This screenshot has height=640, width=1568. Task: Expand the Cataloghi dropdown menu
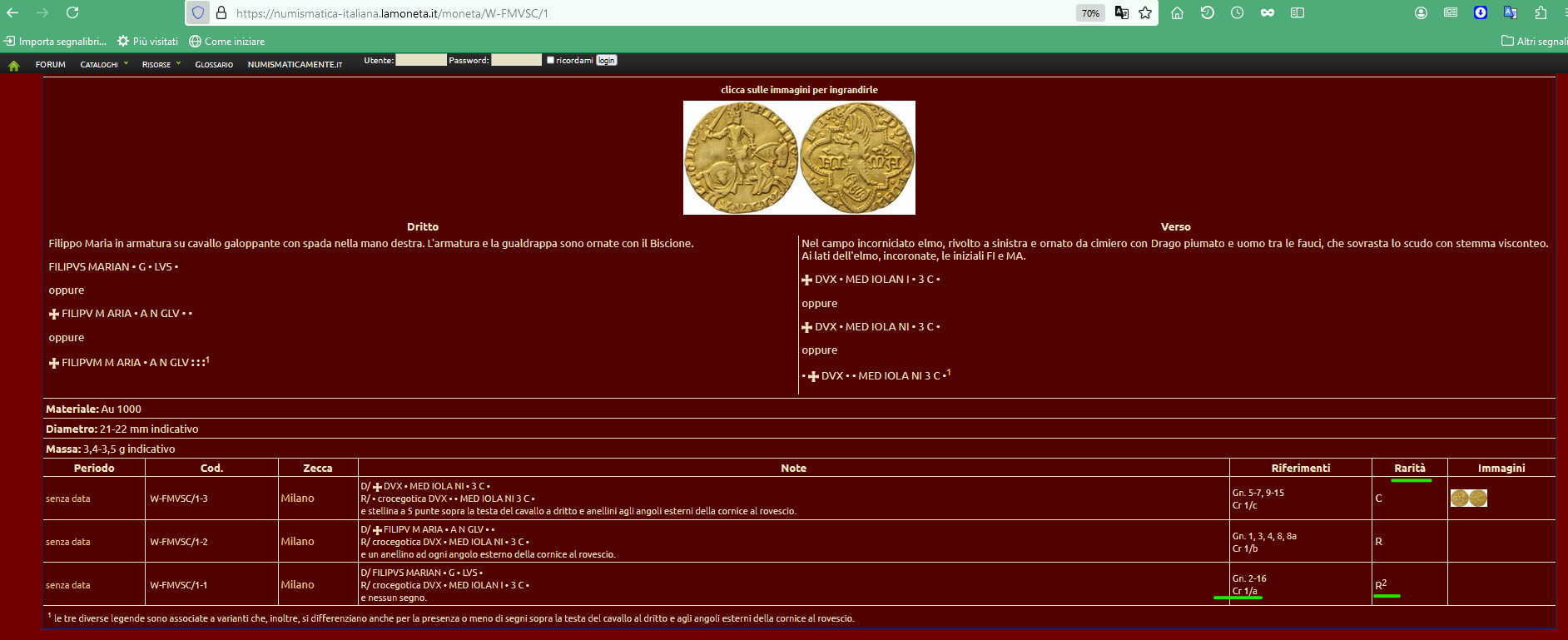point(104,64)
